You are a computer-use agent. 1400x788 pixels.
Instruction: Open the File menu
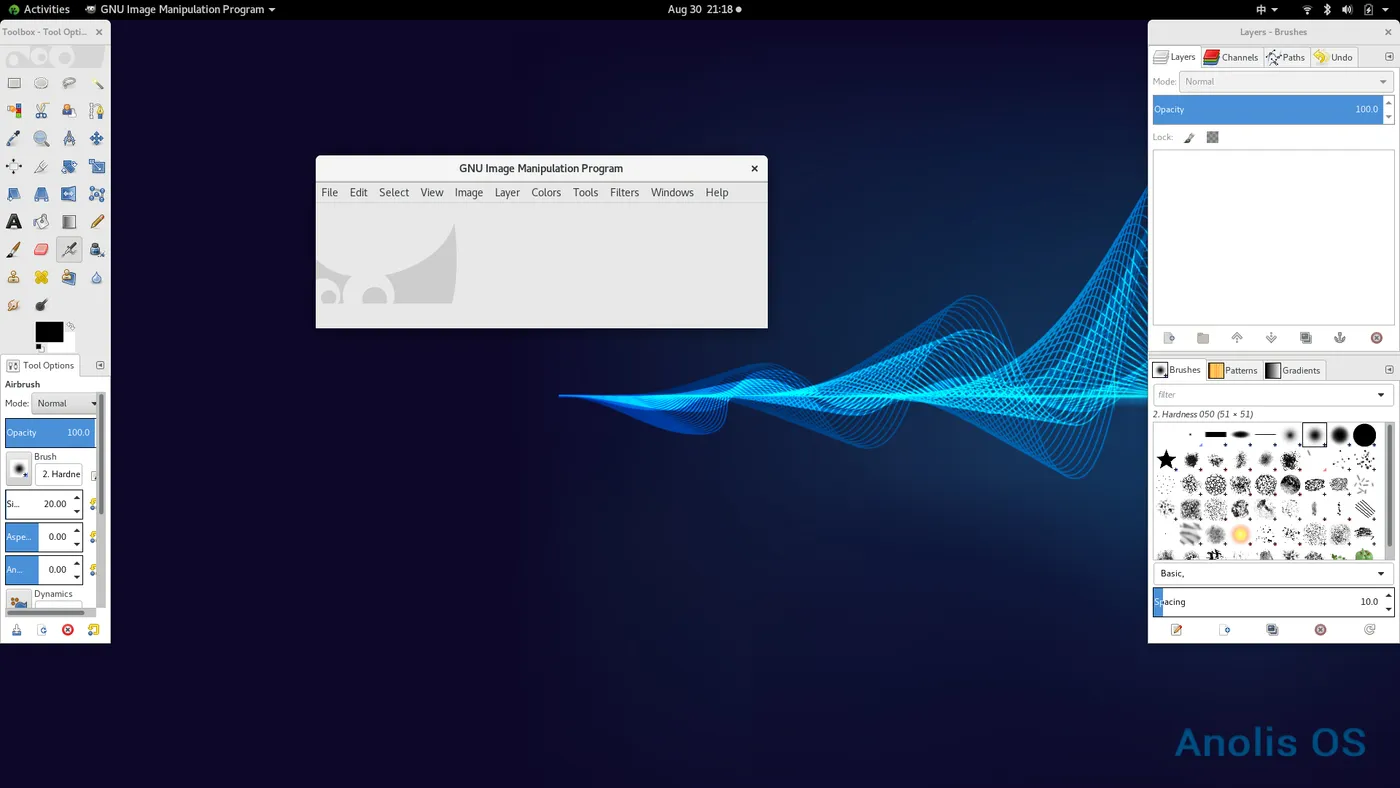coord(329,193)
